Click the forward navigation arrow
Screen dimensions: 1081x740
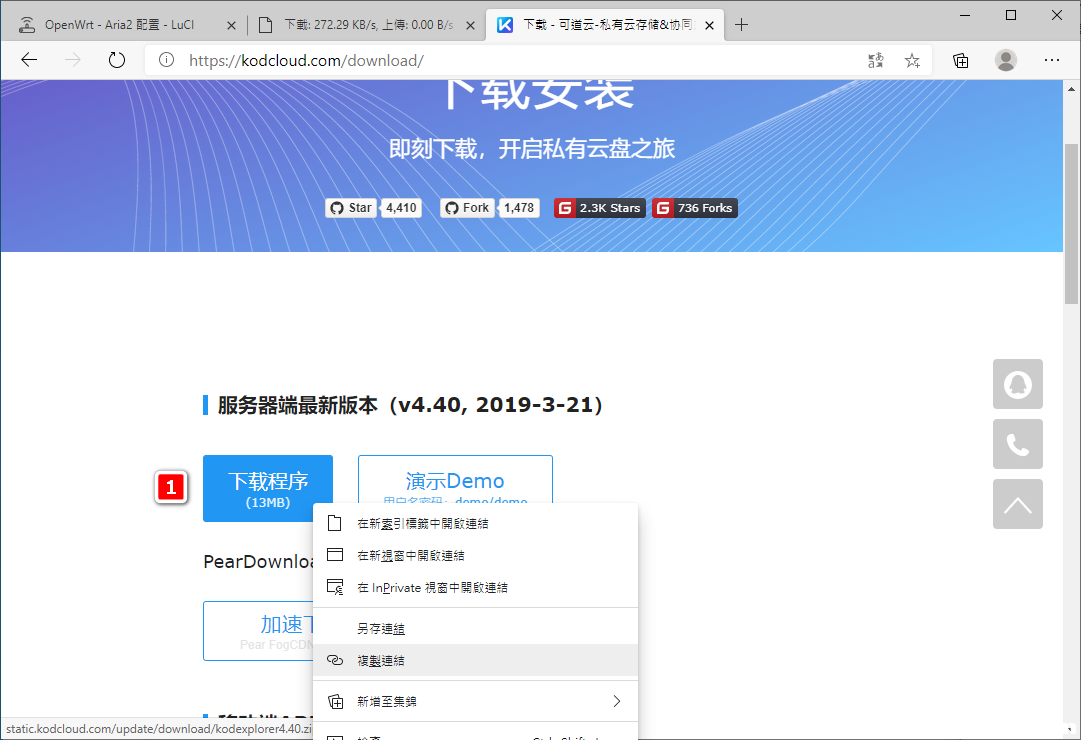(x=72, y=60)
